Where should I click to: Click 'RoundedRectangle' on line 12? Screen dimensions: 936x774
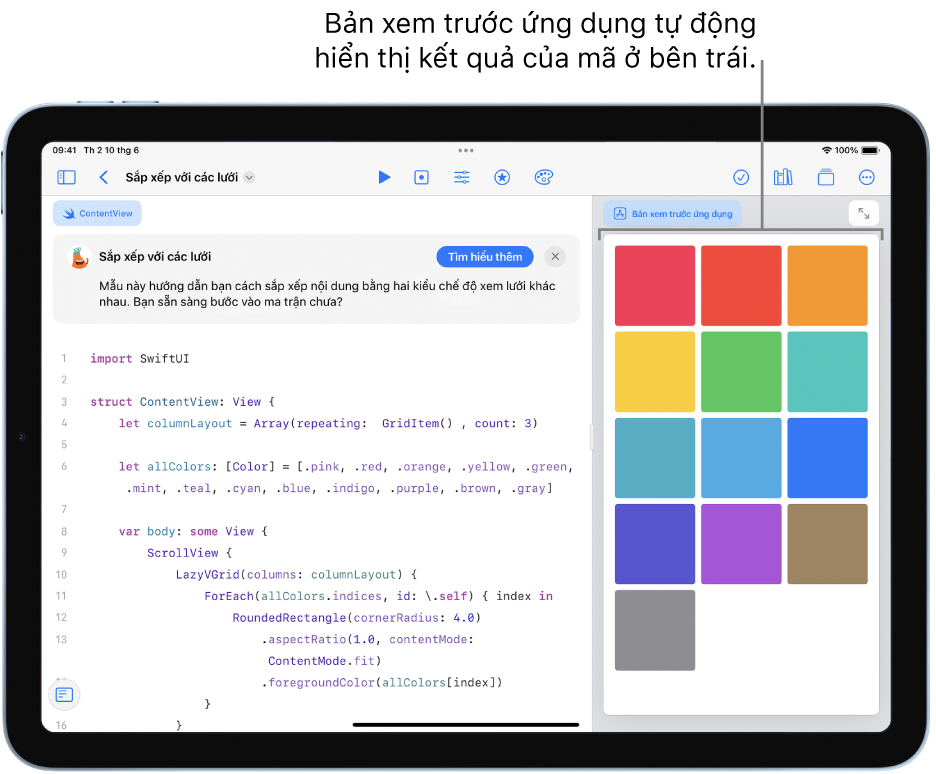[289, 618]
